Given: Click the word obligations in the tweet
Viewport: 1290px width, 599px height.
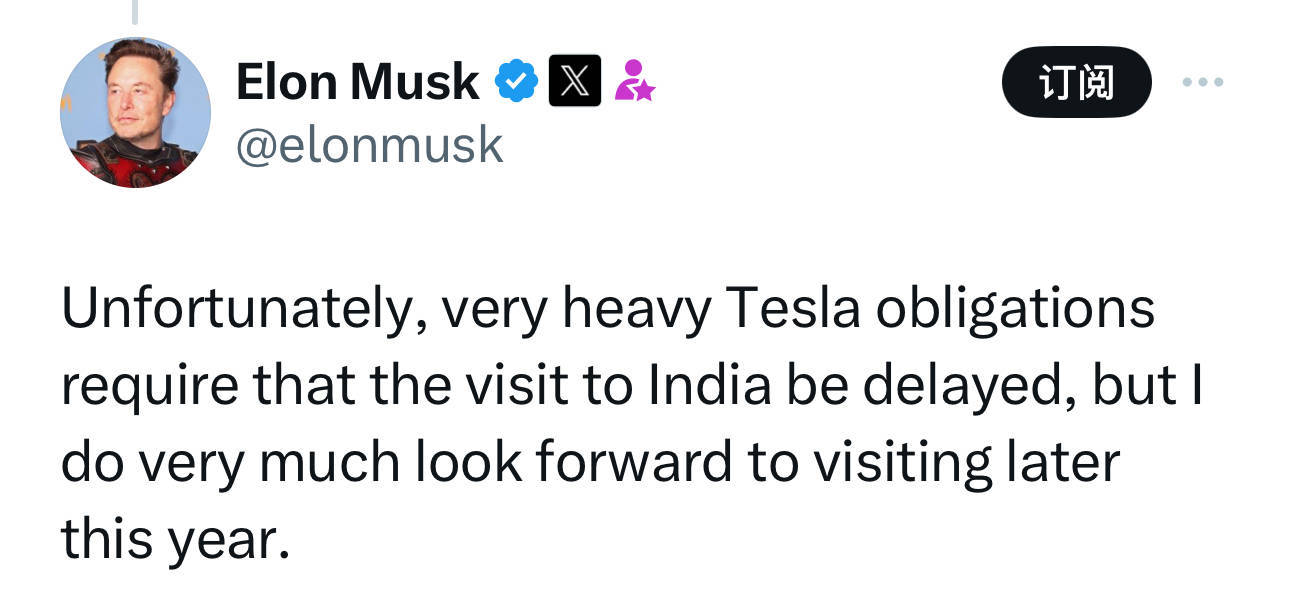Looking at the screenshot, I should (x=1014, y=311).
